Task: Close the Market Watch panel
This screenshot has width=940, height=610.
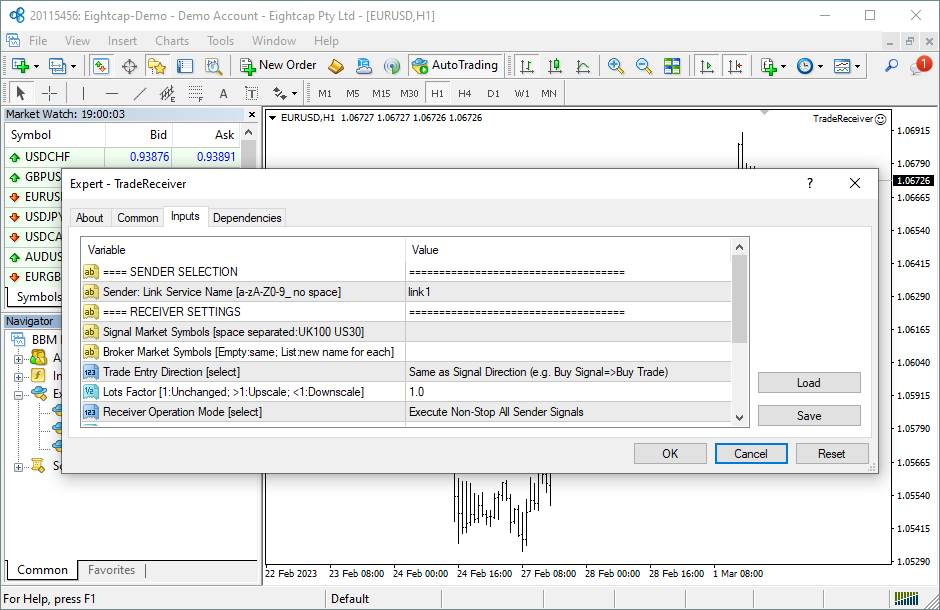Action: (x=252, y=114)
